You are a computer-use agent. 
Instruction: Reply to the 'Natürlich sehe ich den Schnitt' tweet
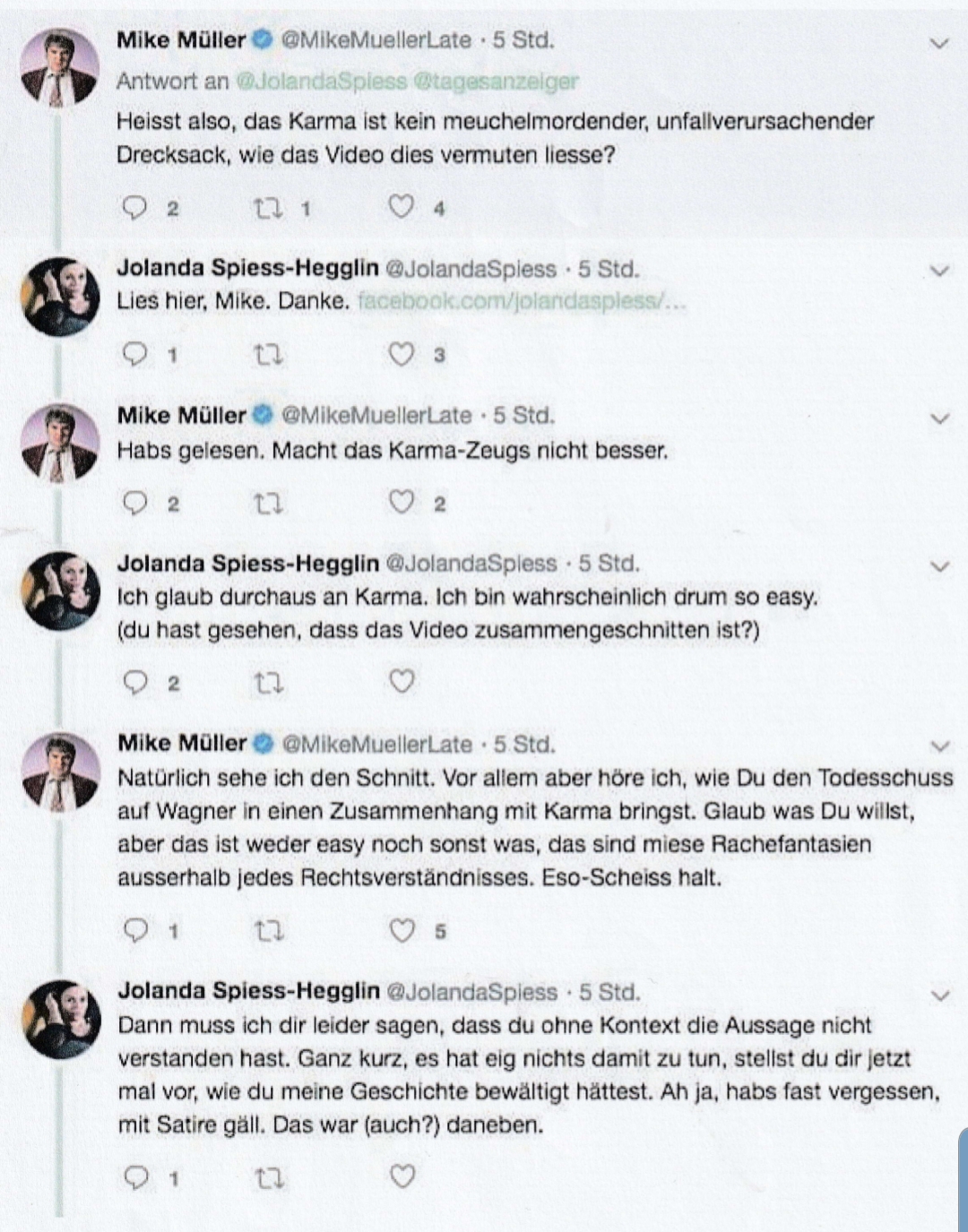point(135,930)
